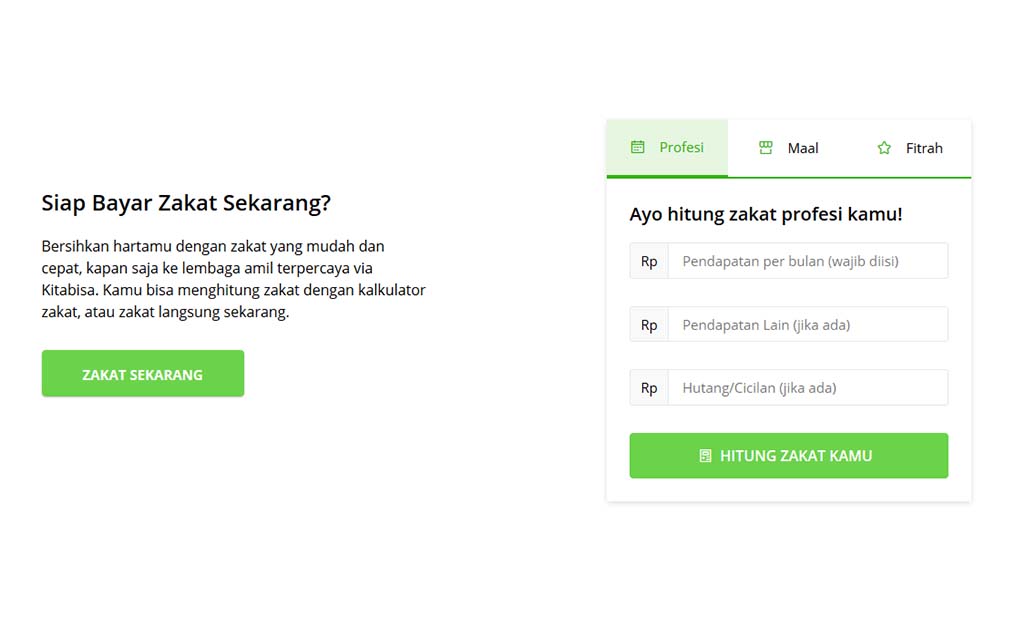Click the Rp prefix of Pendapatan Lain

[649, 324]
